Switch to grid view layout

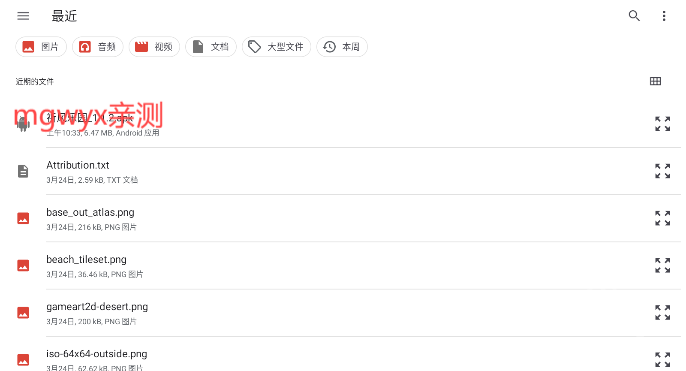coord(655,81)
